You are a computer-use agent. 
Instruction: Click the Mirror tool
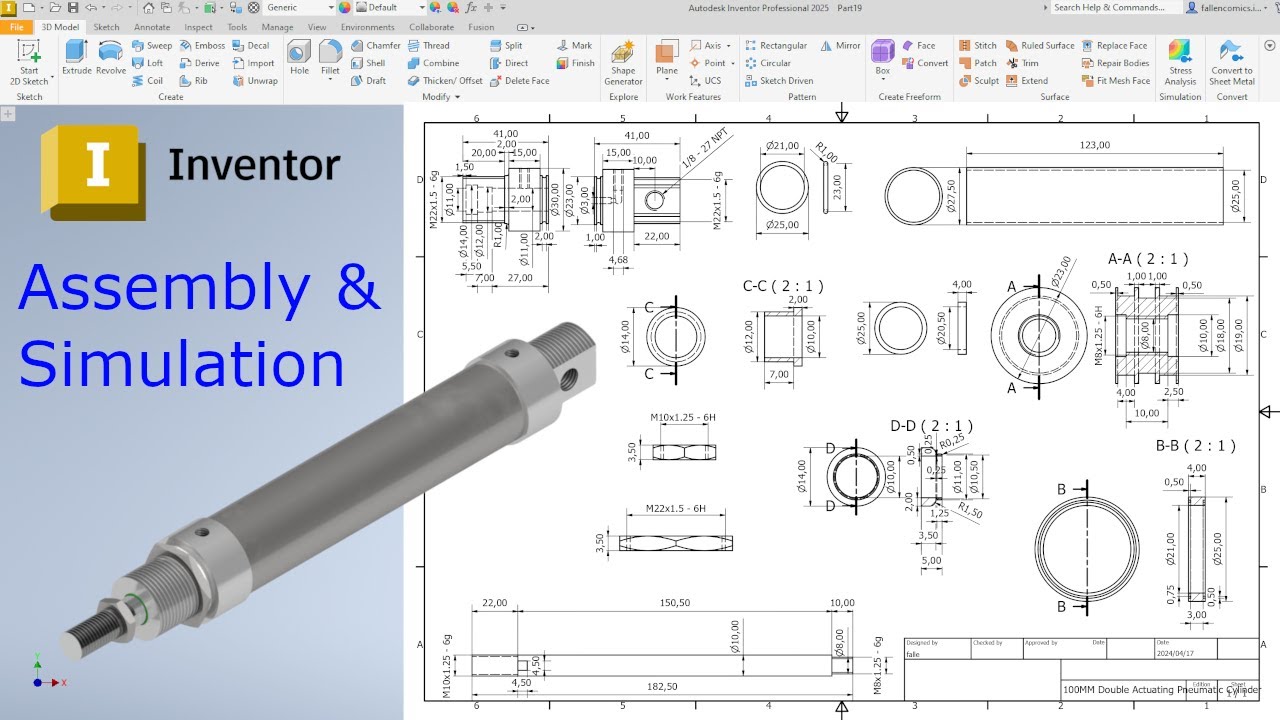840,45
